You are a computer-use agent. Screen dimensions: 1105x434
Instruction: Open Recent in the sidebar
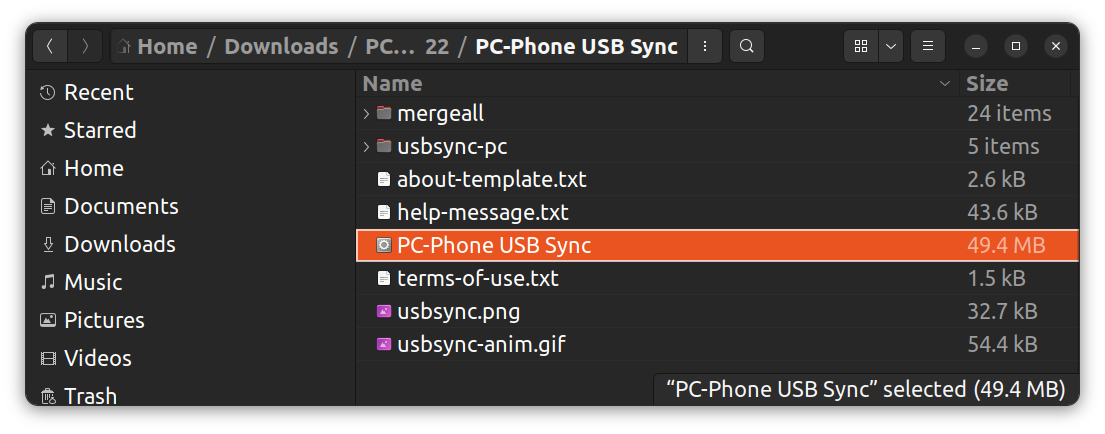(99, 92)
